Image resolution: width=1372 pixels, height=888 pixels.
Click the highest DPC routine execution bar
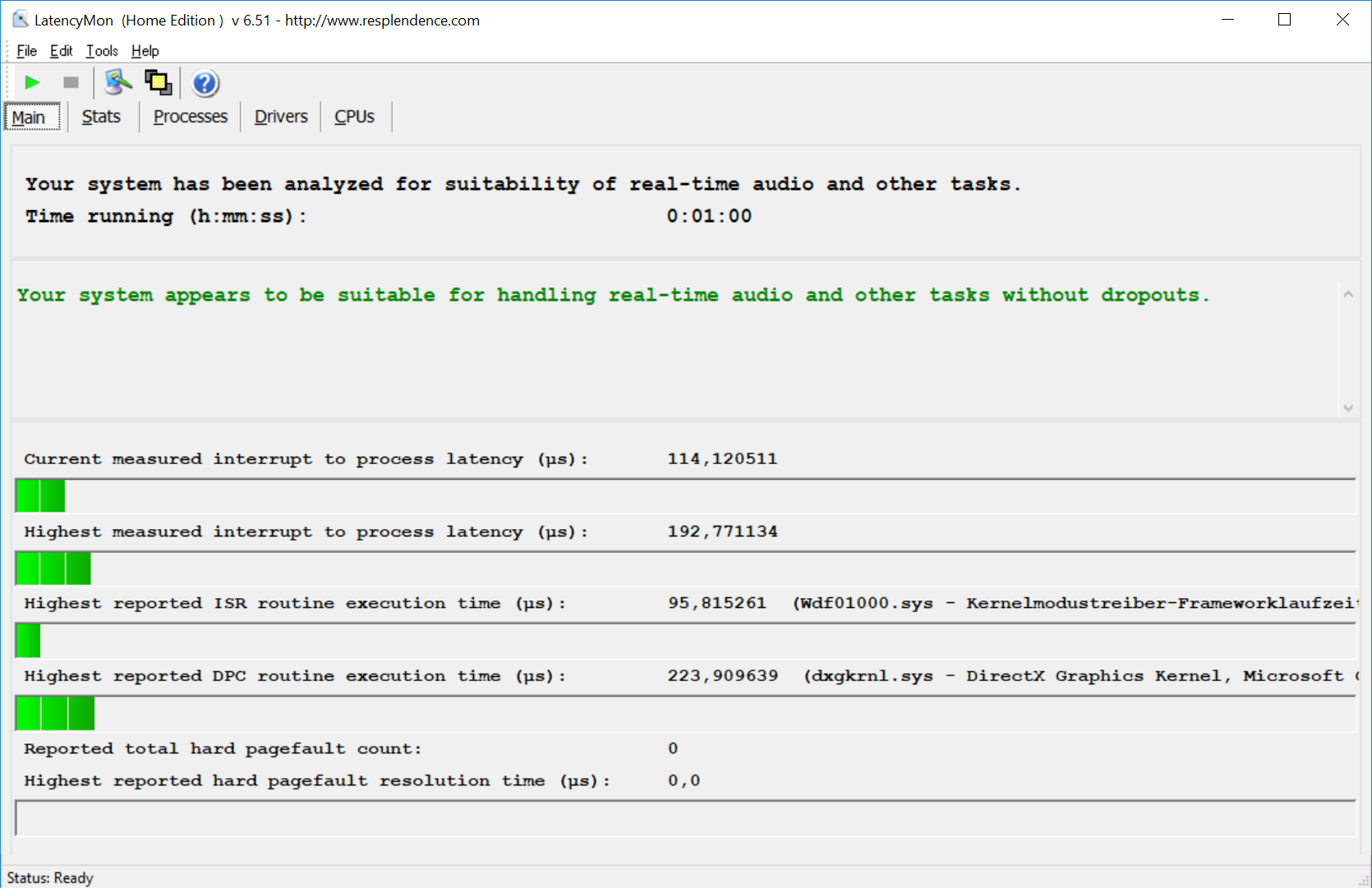tap(55, 713)
